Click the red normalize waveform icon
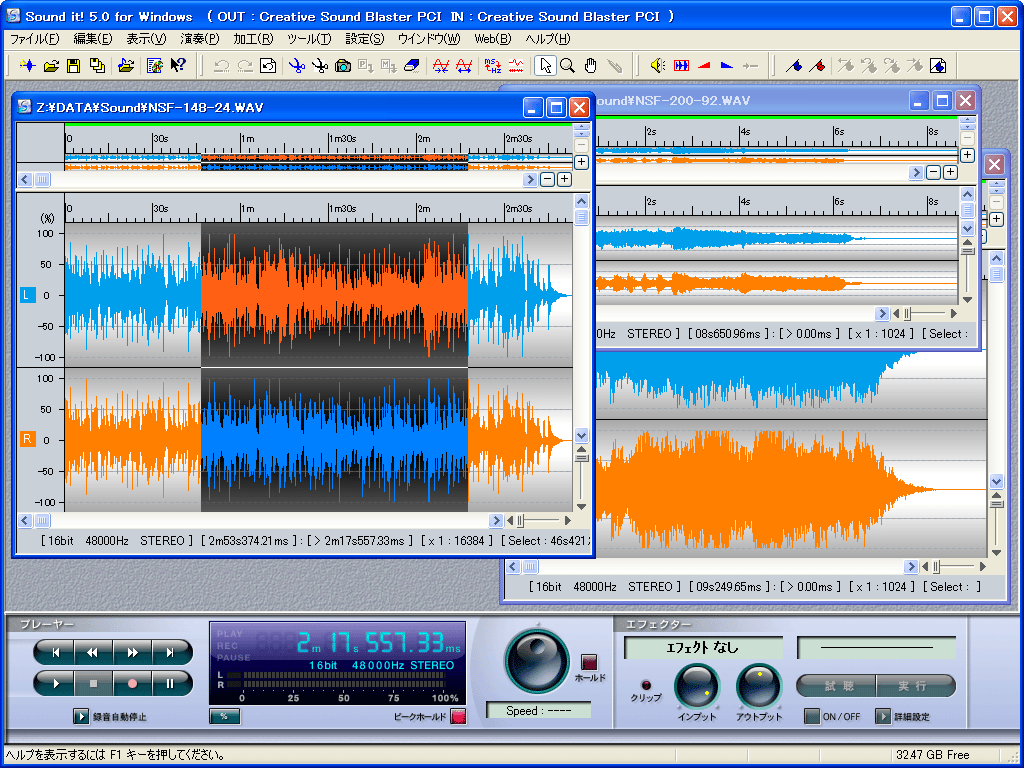 pyautogui.click(x=681, y=65)
